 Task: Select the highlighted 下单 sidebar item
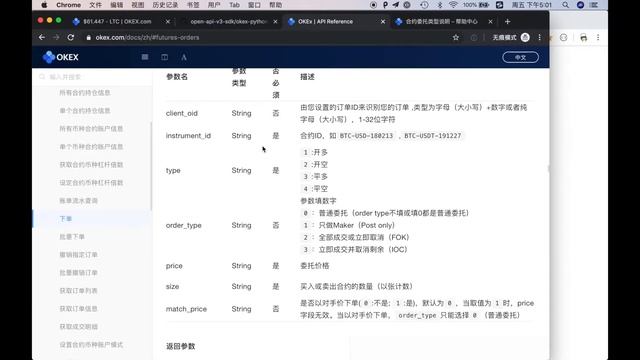[65, 218]
